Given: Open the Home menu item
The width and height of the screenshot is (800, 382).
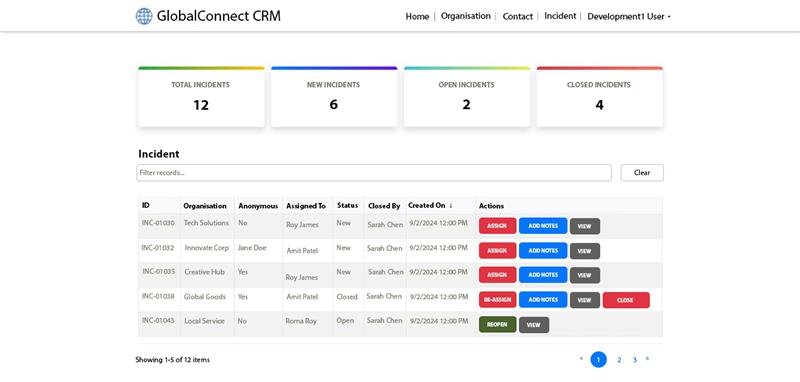Looking at the screenshot, I should point(417,16).
